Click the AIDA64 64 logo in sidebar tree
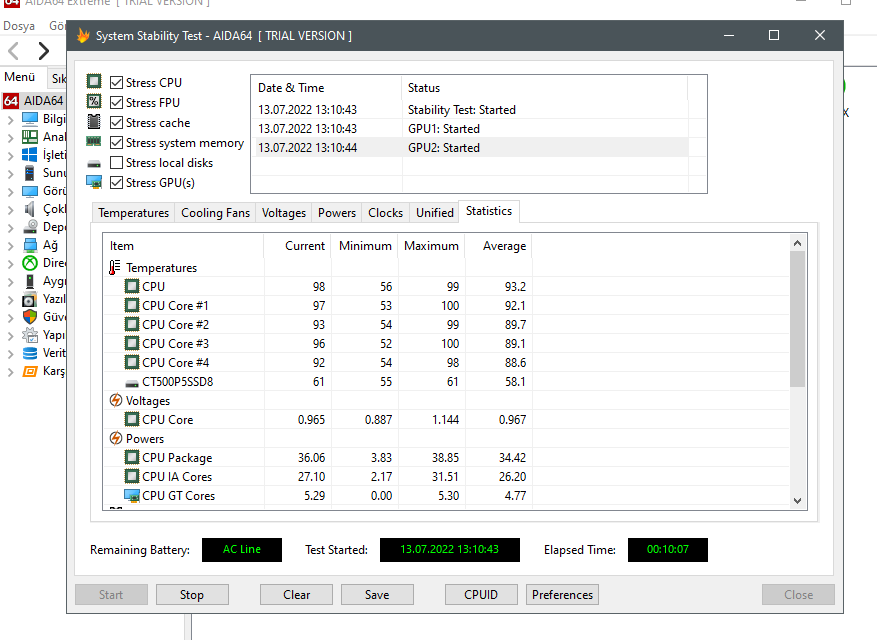 pos(11,101)
